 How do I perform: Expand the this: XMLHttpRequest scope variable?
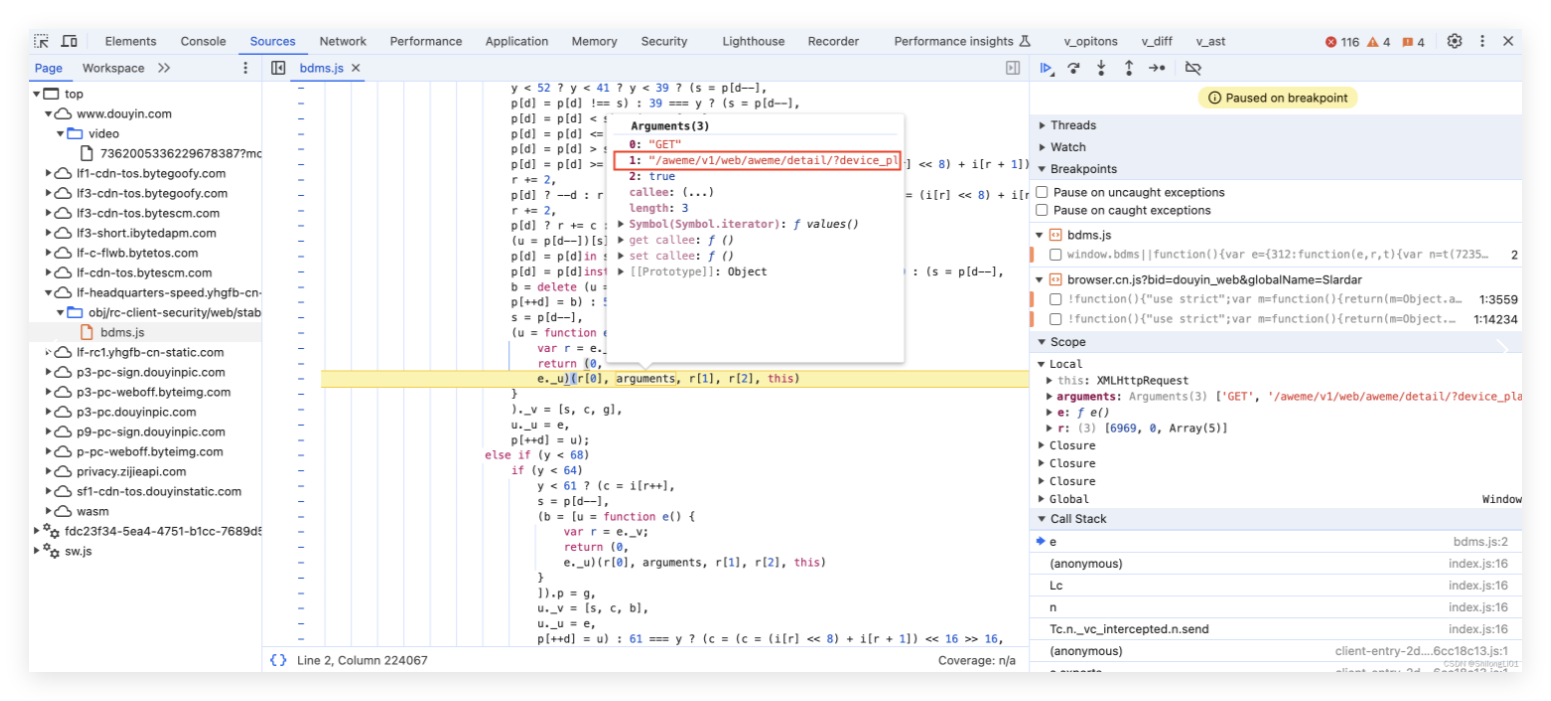pyautogui.click(x=1048, y=380)
